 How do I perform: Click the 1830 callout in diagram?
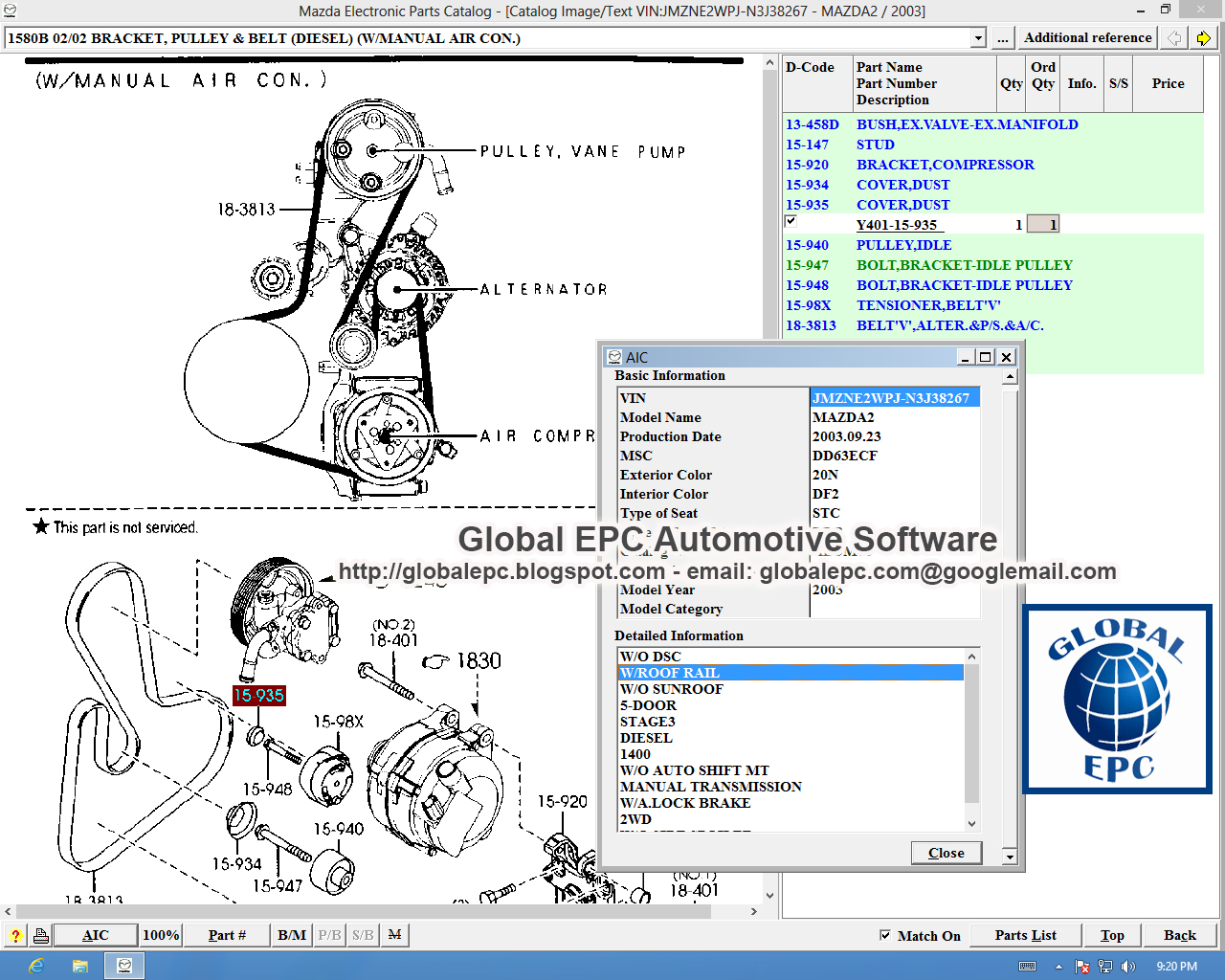point(478,661)
